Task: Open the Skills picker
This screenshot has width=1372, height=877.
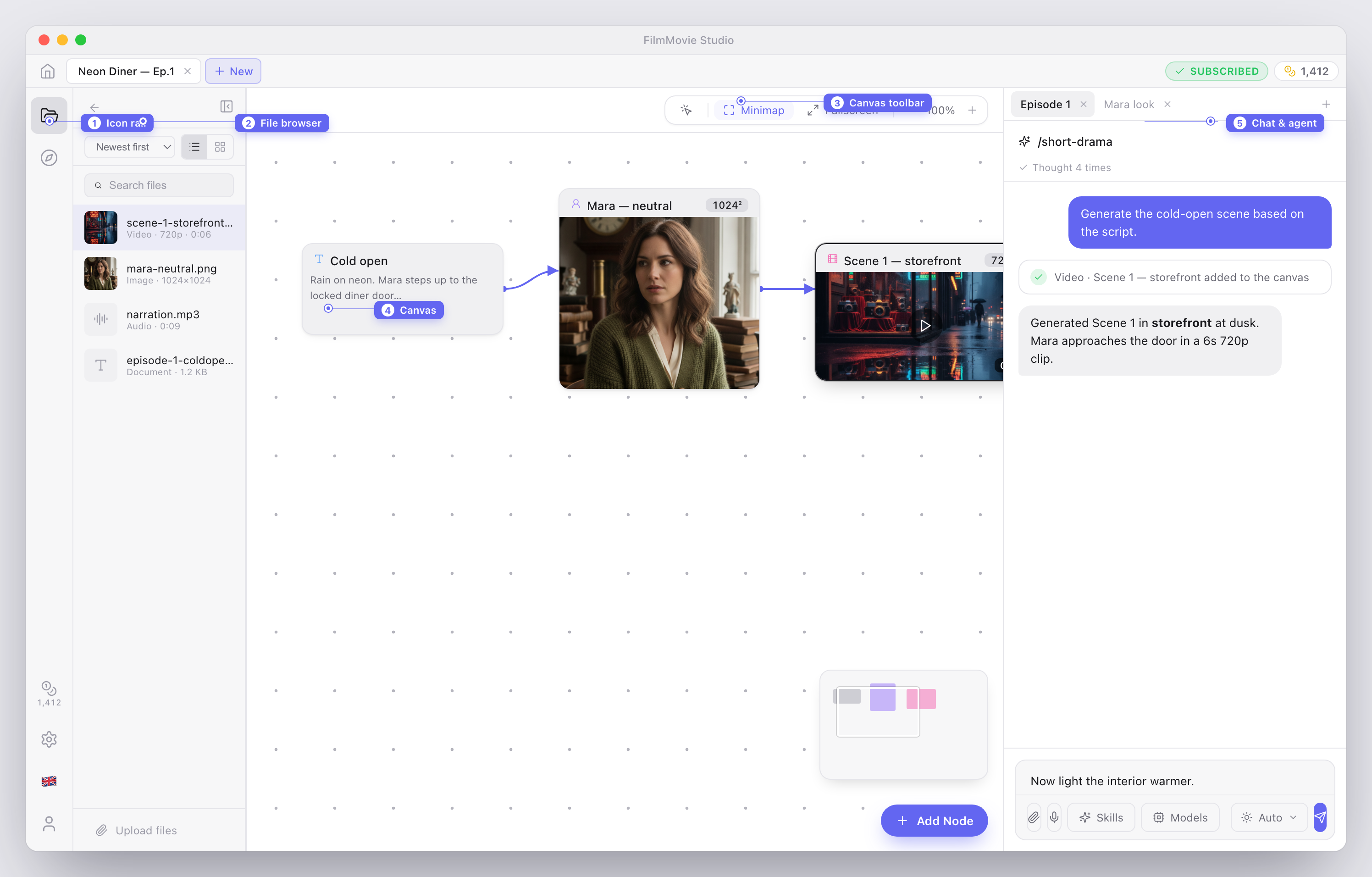Action: pos(1101,817)
